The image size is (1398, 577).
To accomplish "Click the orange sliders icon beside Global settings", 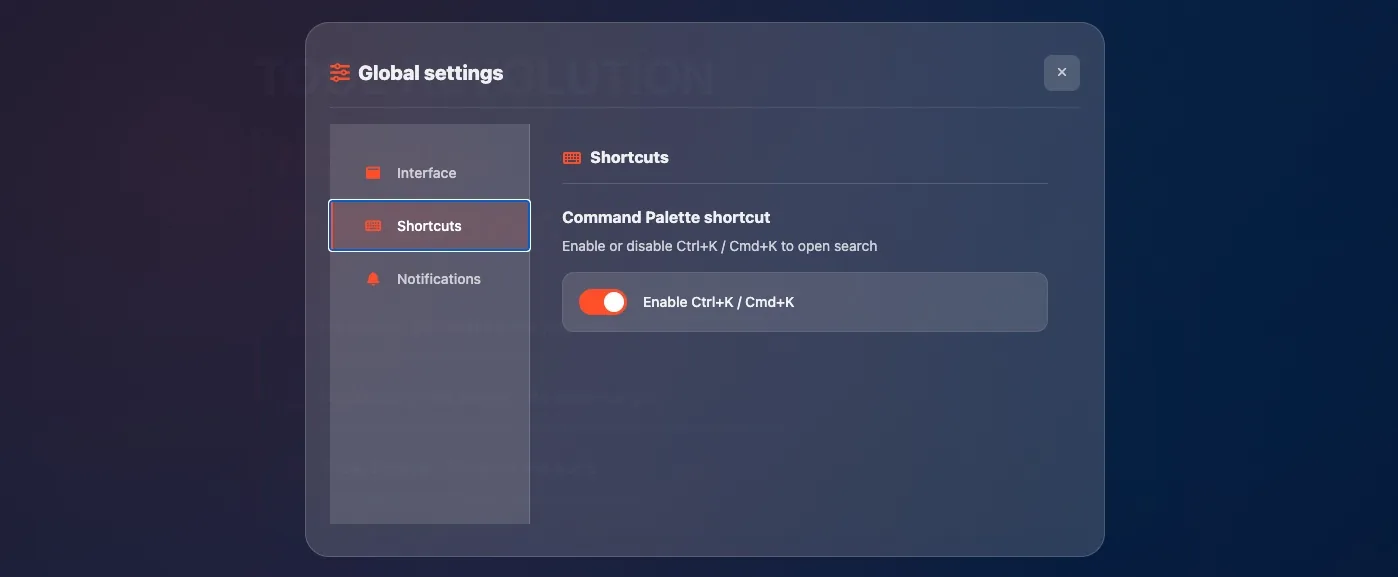I will point(338,72).
